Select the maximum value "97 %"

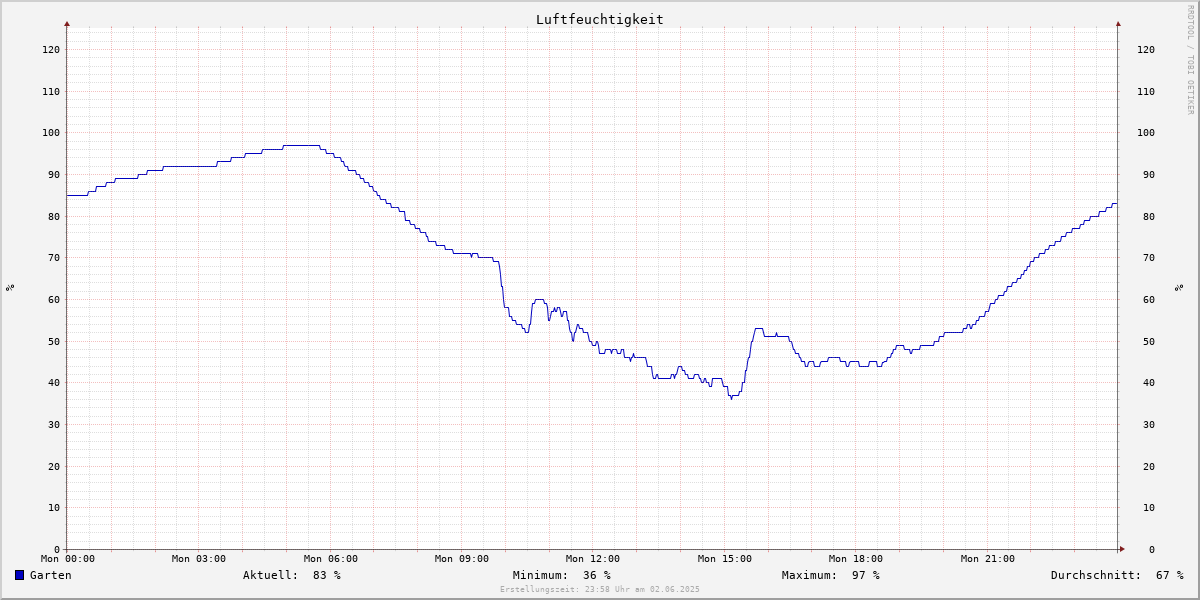(866, 575)
